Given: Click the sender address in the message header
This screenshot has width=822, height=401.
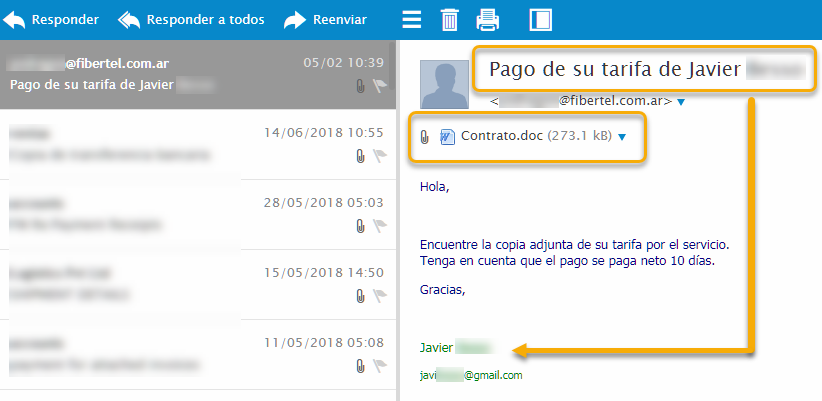Looking at the screenshot, I should [581, 102].
